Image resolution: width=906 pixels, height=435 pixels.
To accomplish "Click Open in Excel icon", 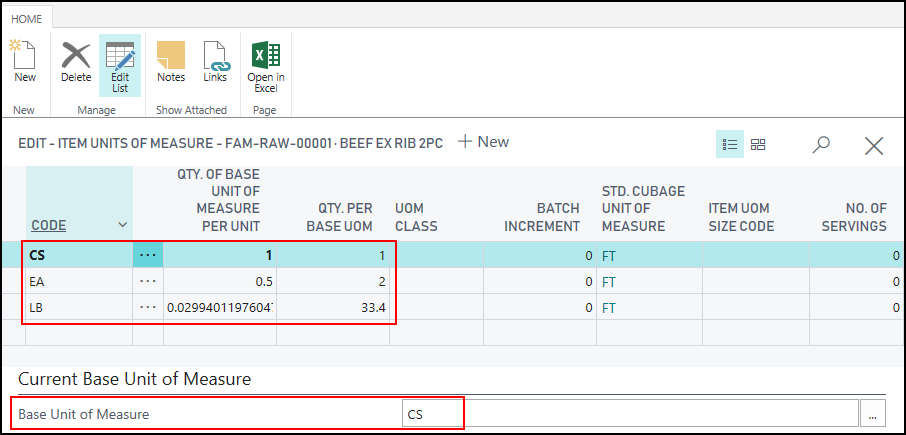I will pyautogui.click(x=265, y=64).
